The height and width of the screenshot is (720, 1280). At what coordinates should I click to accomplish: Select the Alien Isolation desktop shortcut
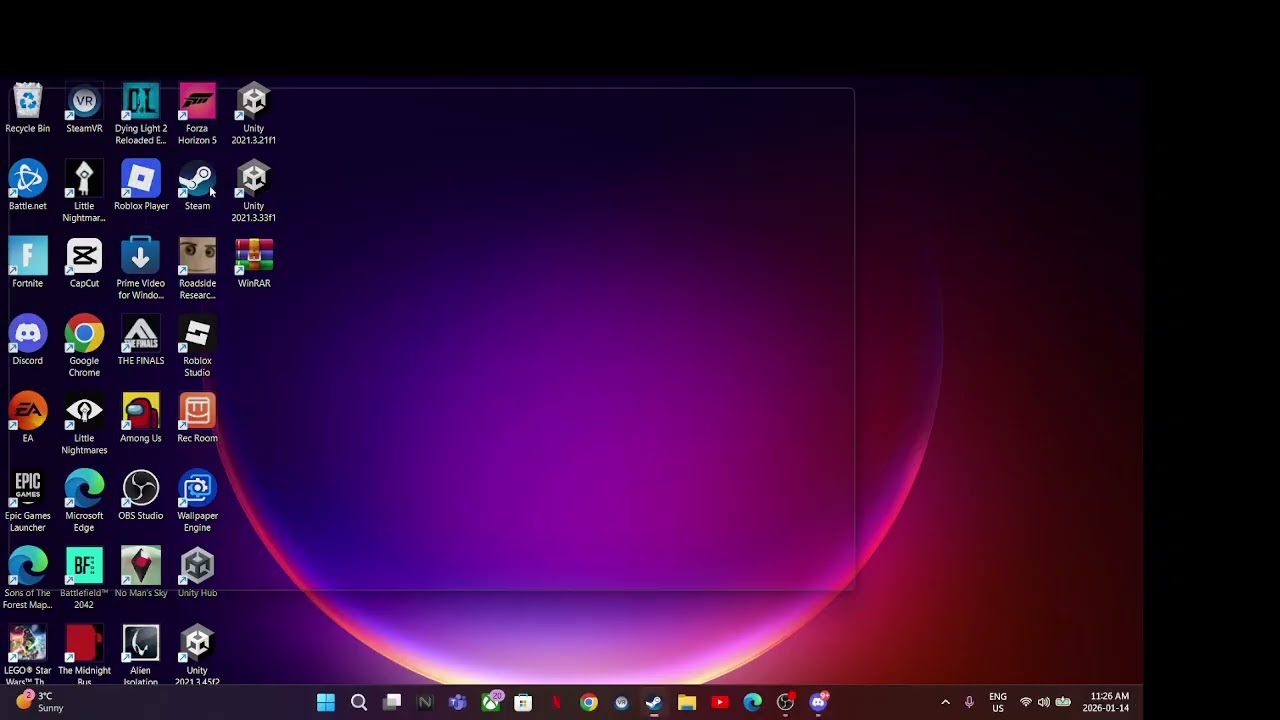pos(141,655)
